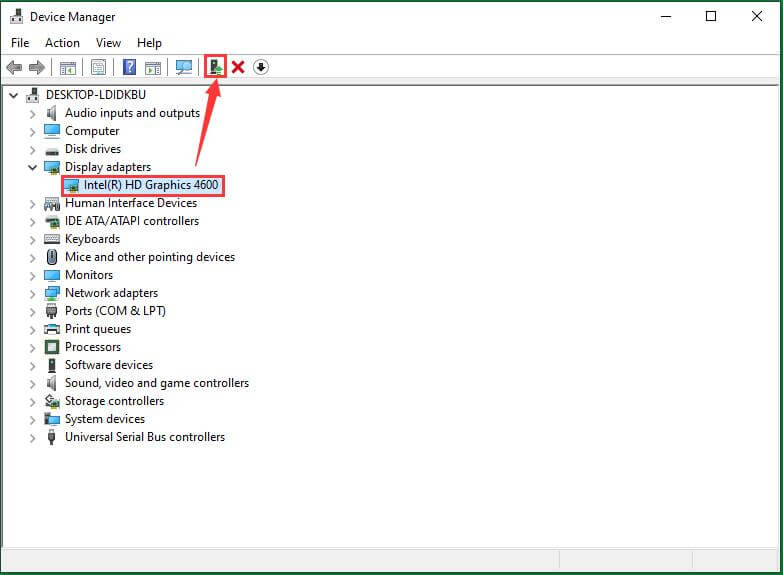Screen dimensions: 783x575
Task: Toggle the action pane toolbar icon
Action: 153,67
